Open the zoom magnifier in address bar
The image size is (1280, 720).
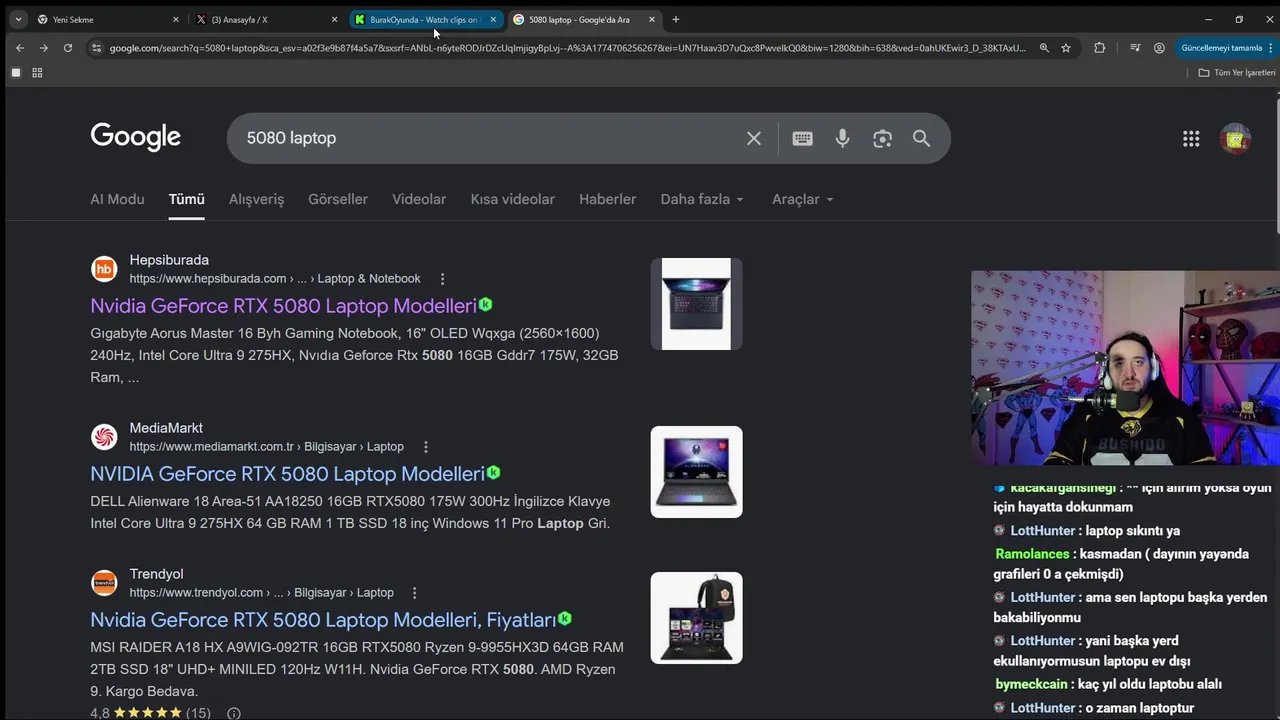pyautogui.click(x=1044, y=48)
